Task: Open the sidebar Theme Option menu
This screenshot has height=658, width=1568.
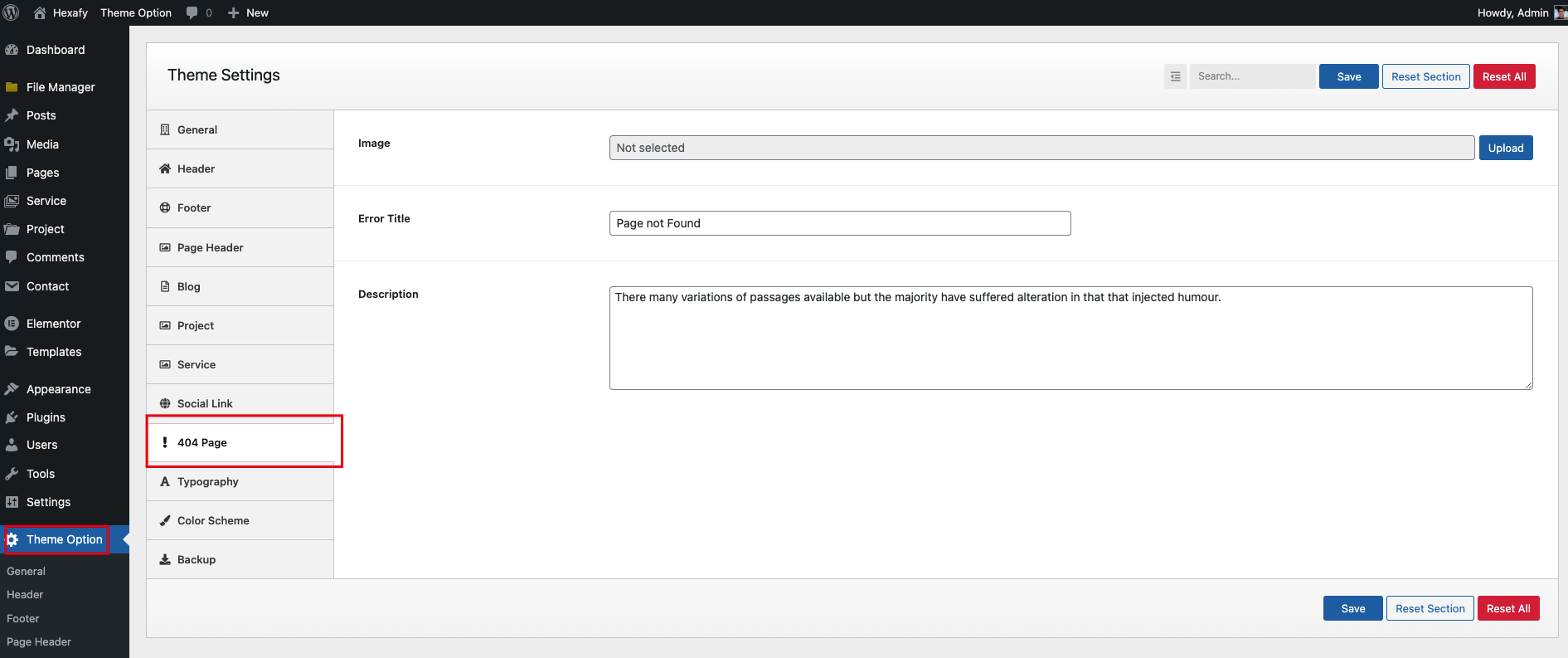Action: click(65, 539)
